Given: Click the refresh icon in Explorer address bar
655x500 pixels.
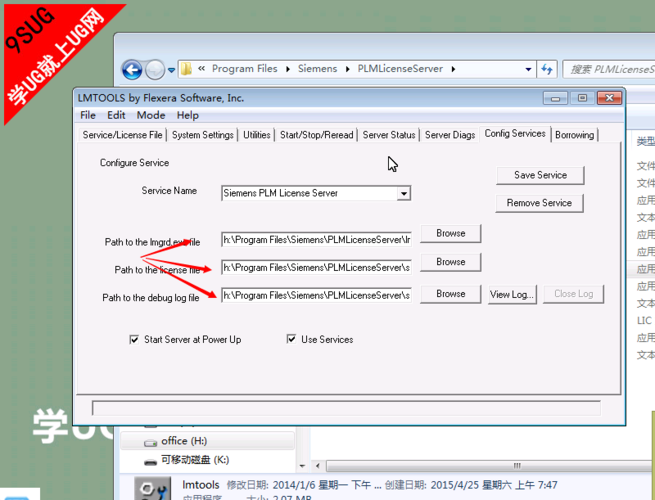Looking at the screenshot, I should [546, 69].
